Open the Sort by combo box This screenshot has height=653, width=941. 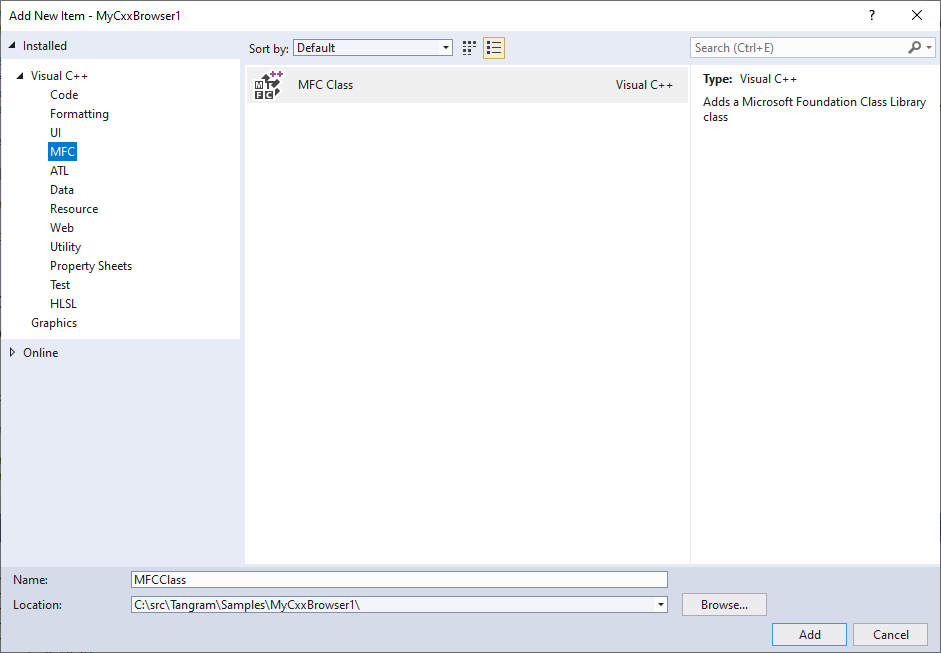[x=370, y=47]
